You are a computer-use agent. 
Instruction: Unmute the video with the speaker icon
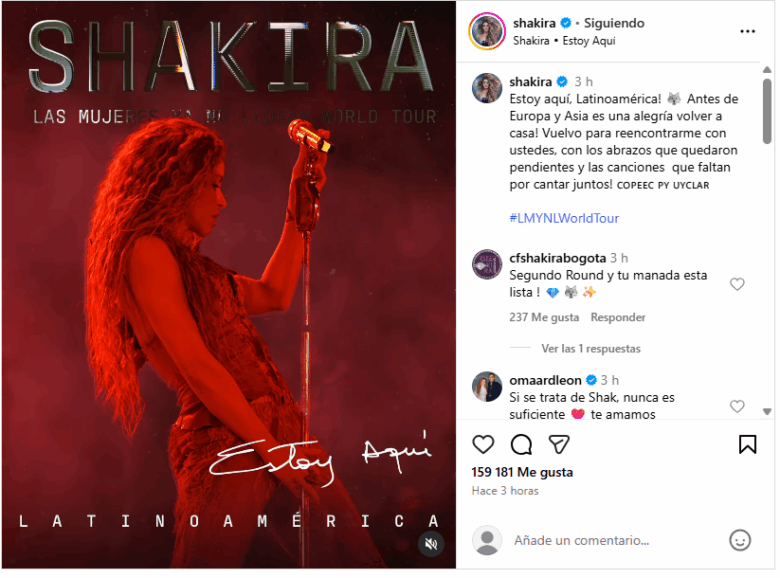pyautogui.click(x=432, y=546)
